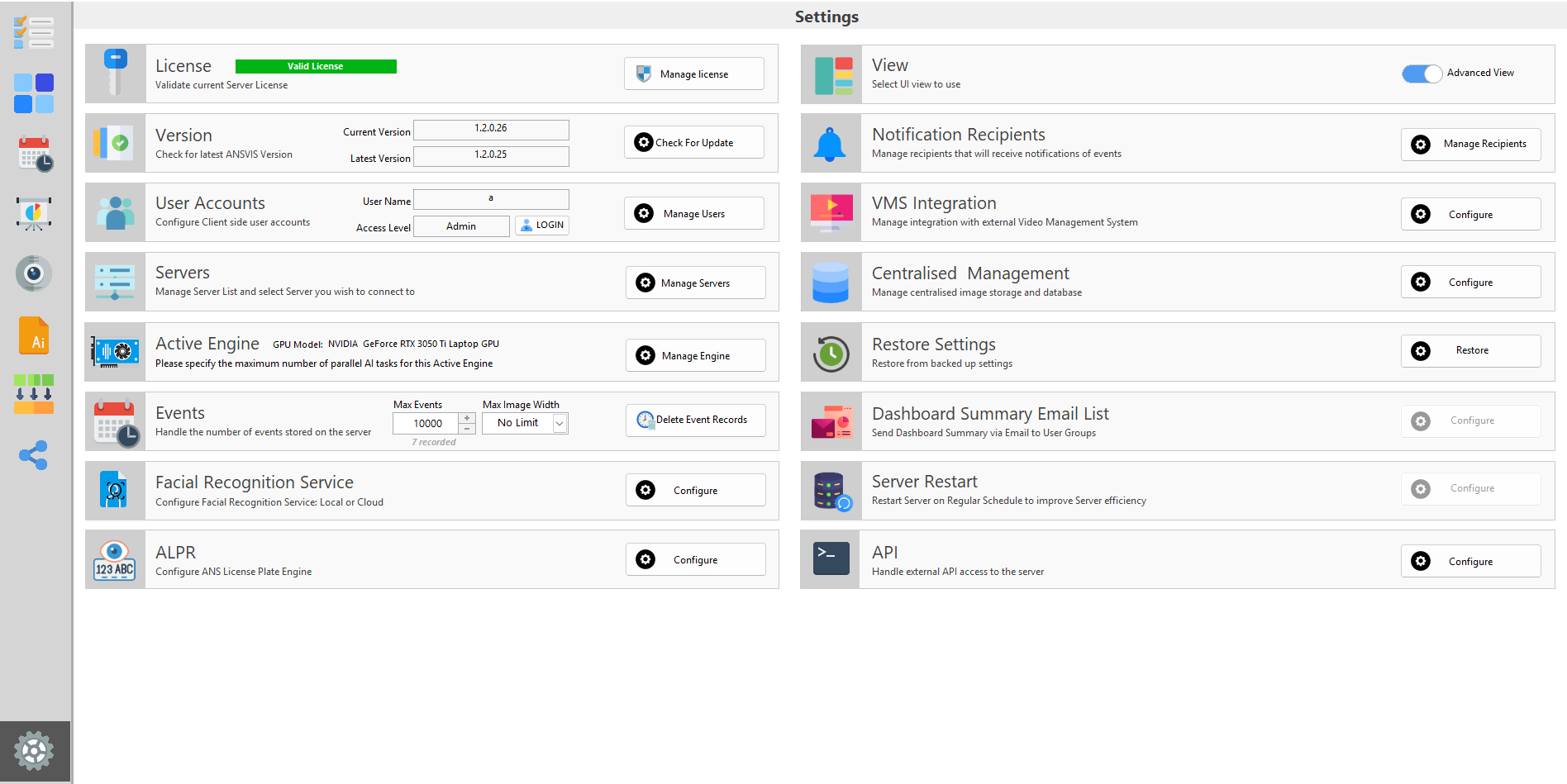Image resolution: width=1567 pixels, height=784 pixels.
Task: Open the blue tiles dashboard sidebar icon
Action: (34, 93)
